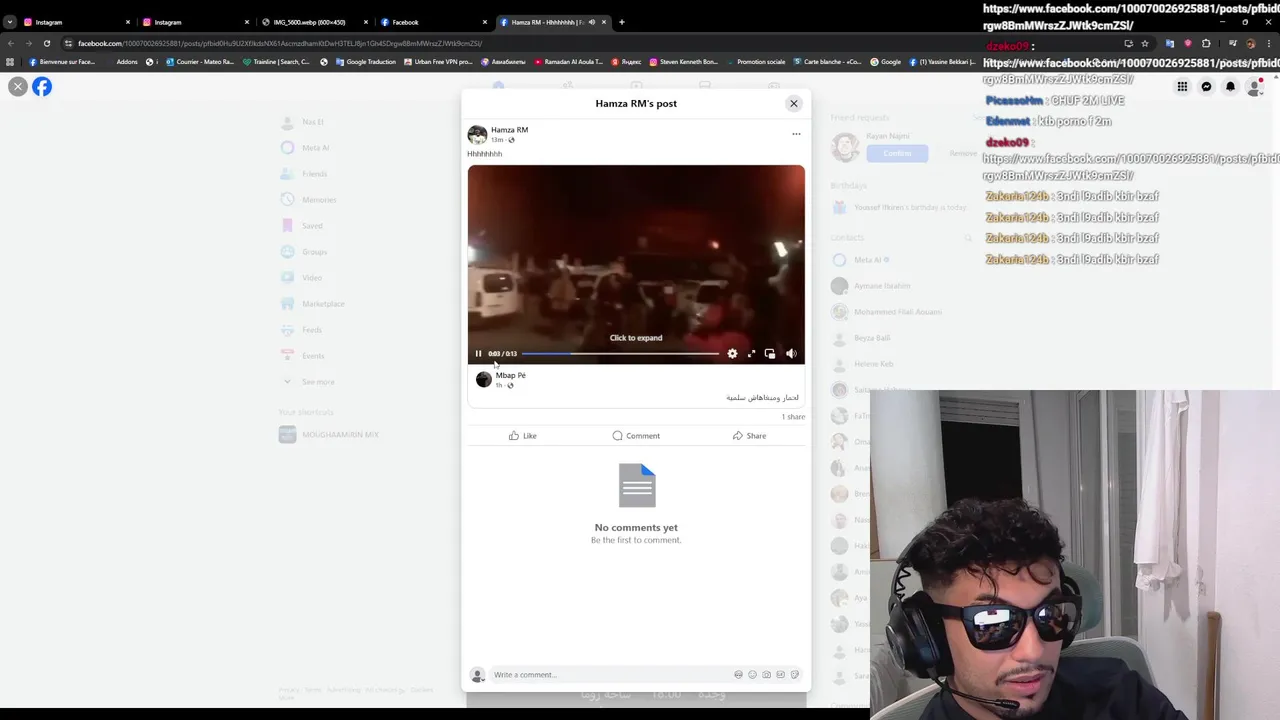The image size is (1280, 720).
Task: Expand video to fullscreen
Action: (751, 353)
